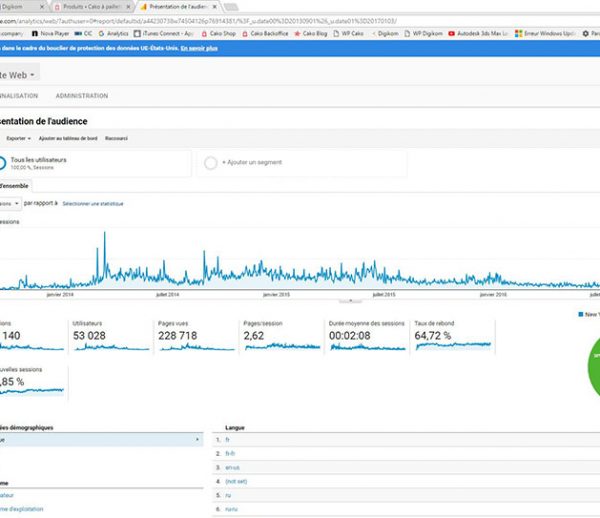This screenshot has height=518, width=600.
Task: Open the (not set) language row link
Action: pyautogui.click(x=236, y=481)
